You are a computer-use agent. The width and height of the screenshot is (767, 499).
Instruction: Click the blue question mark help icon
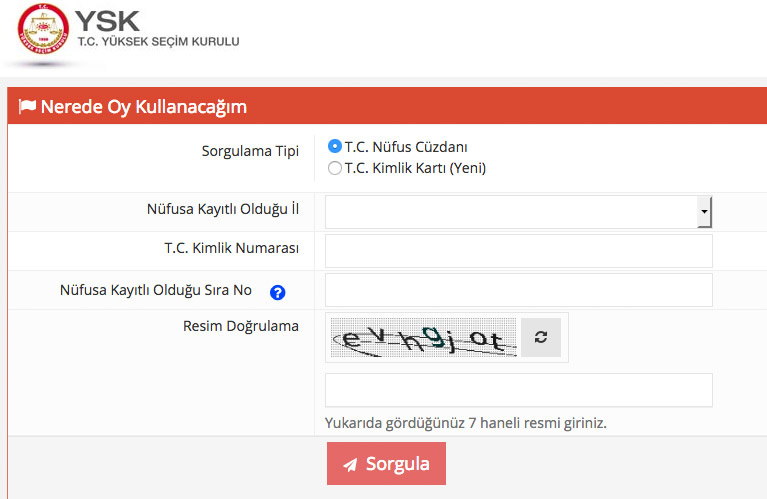coord(278,292)
